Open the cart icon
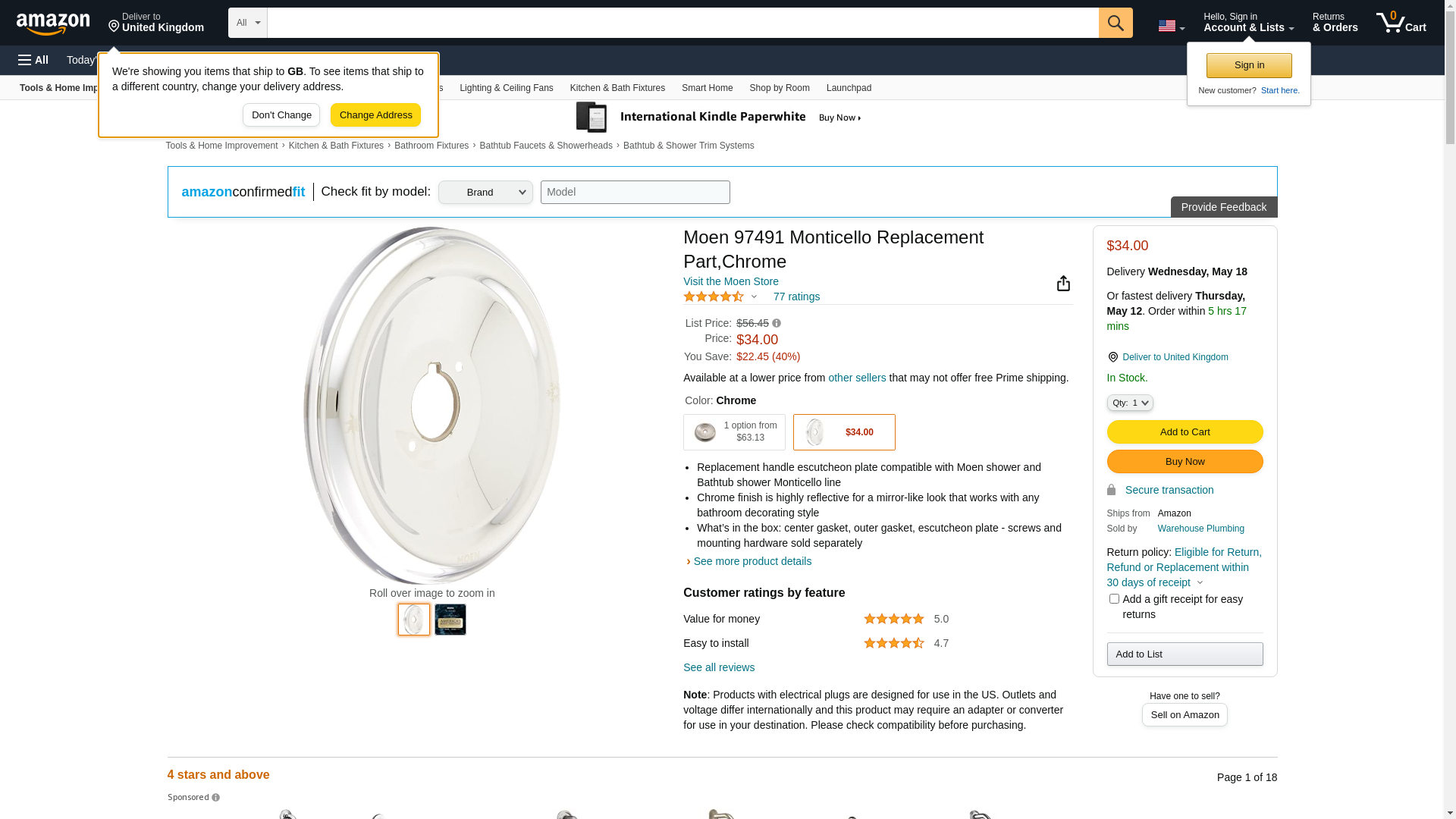This screenshot has width=1456, height=819. [x=1401, y=23]
